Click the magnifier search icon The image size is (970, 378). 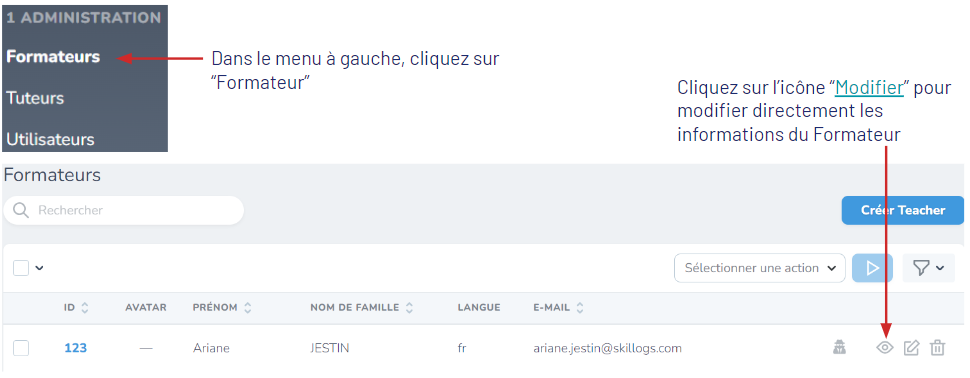(x=21, y=210)
